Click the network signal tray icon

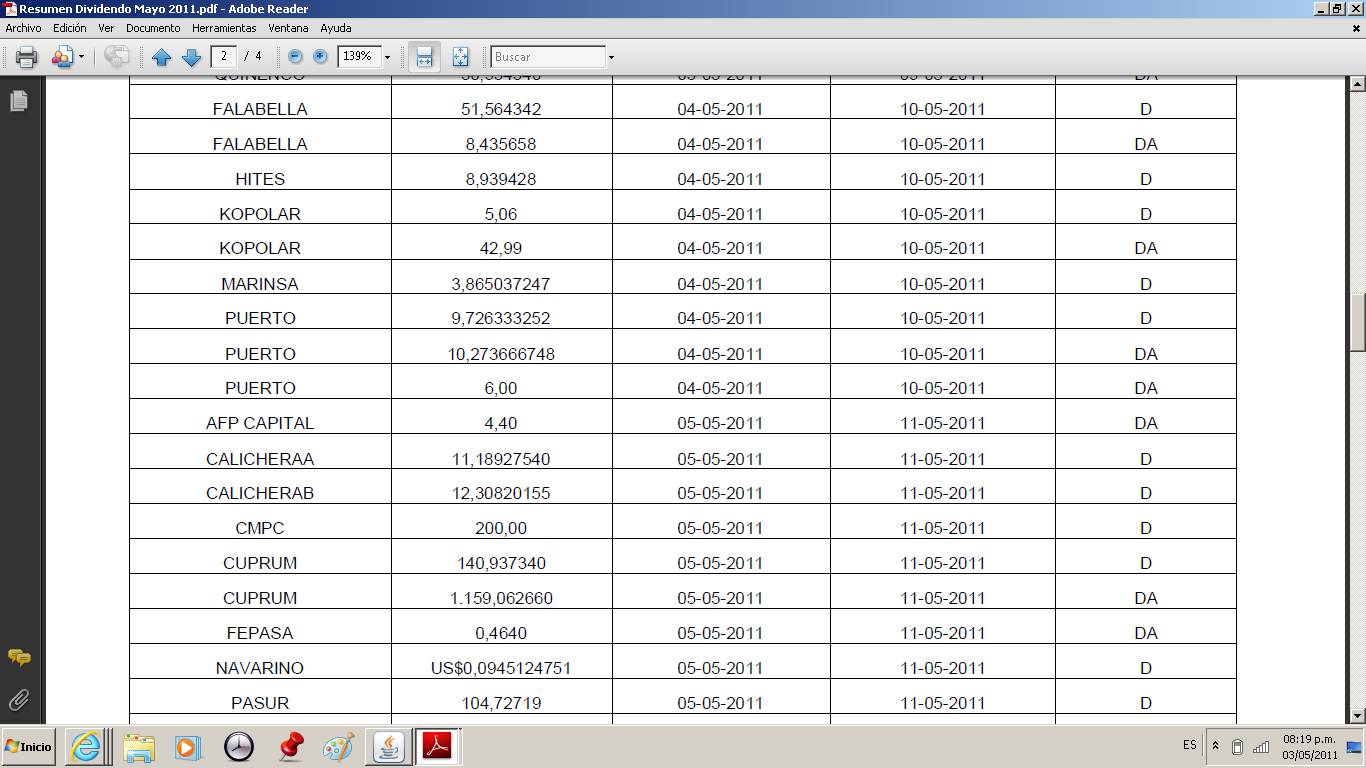(x=1261, y=746)
